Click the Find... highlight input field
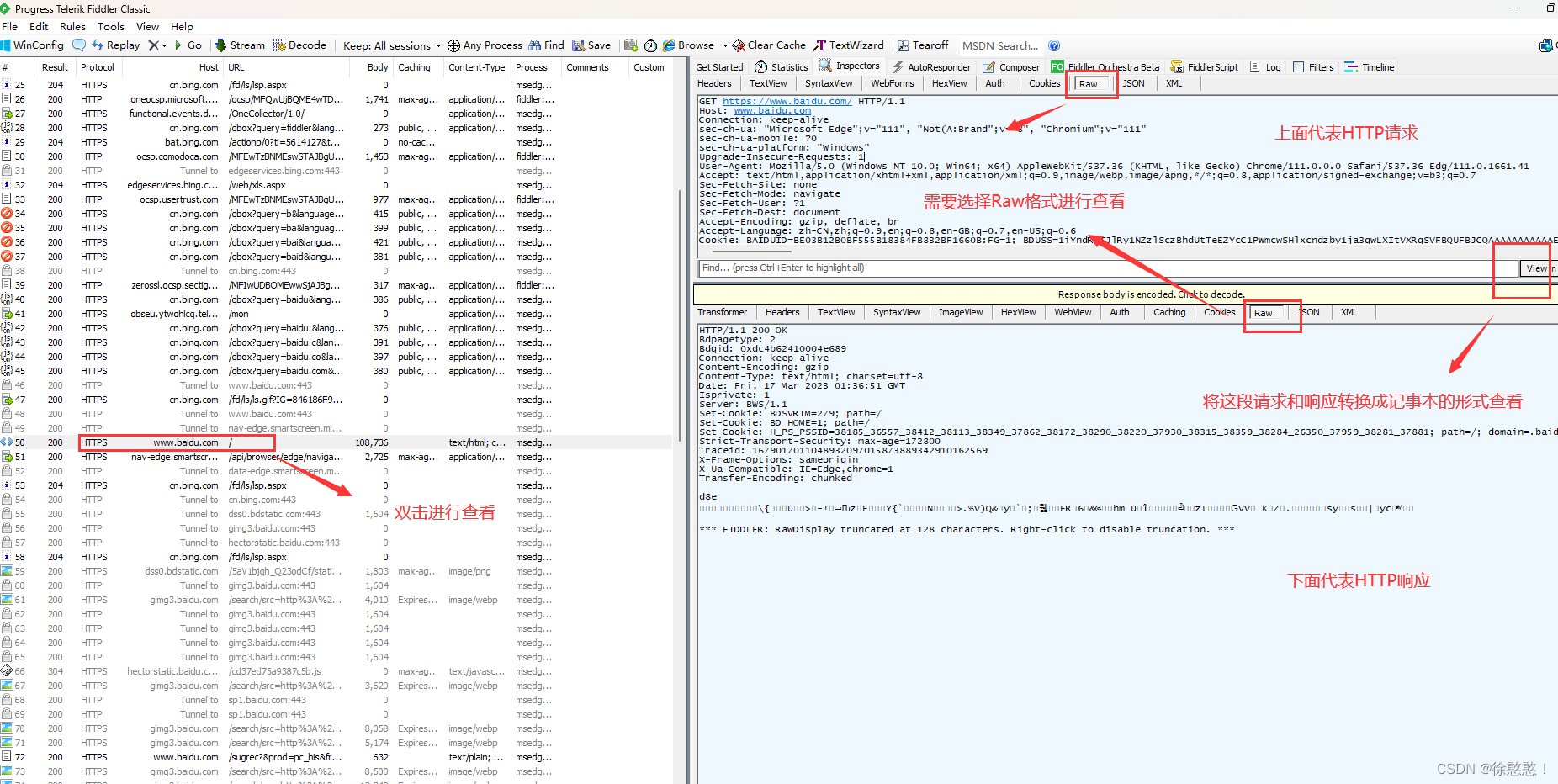 1107,268
